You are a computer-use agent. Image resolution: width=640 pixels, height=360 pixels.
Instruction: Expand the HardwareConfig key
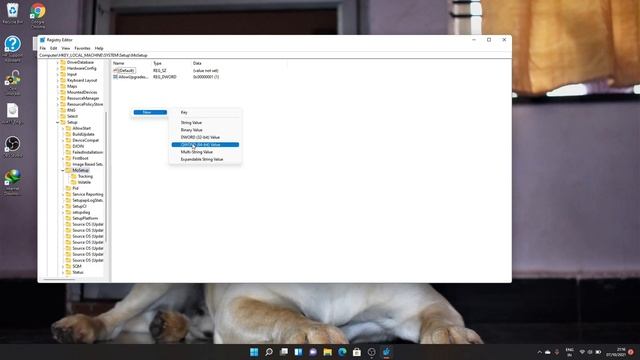tap(58, 68)
